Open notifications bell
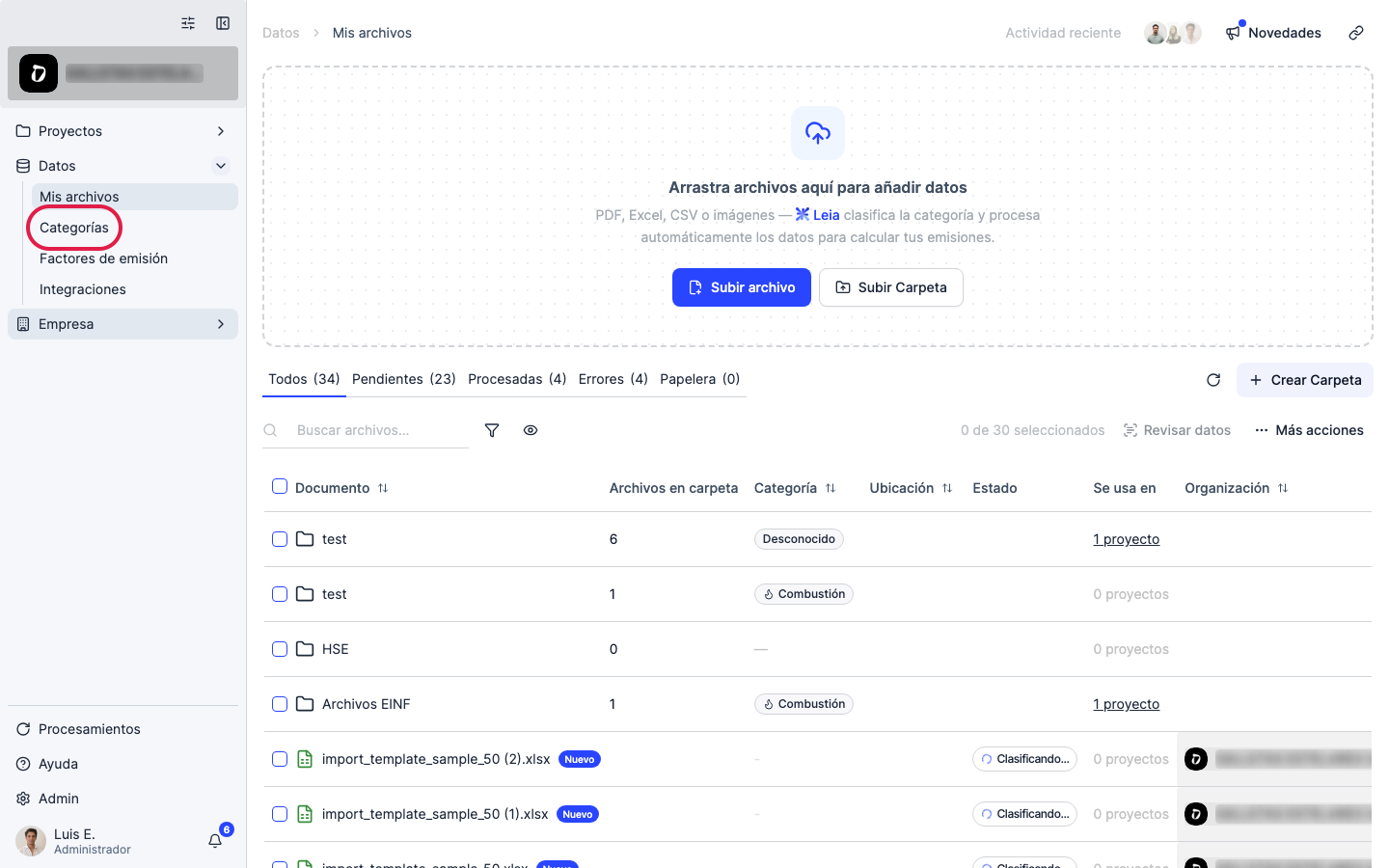Image resolution: width=1389 pixels, height=868 pixels. tap(215, 841)
